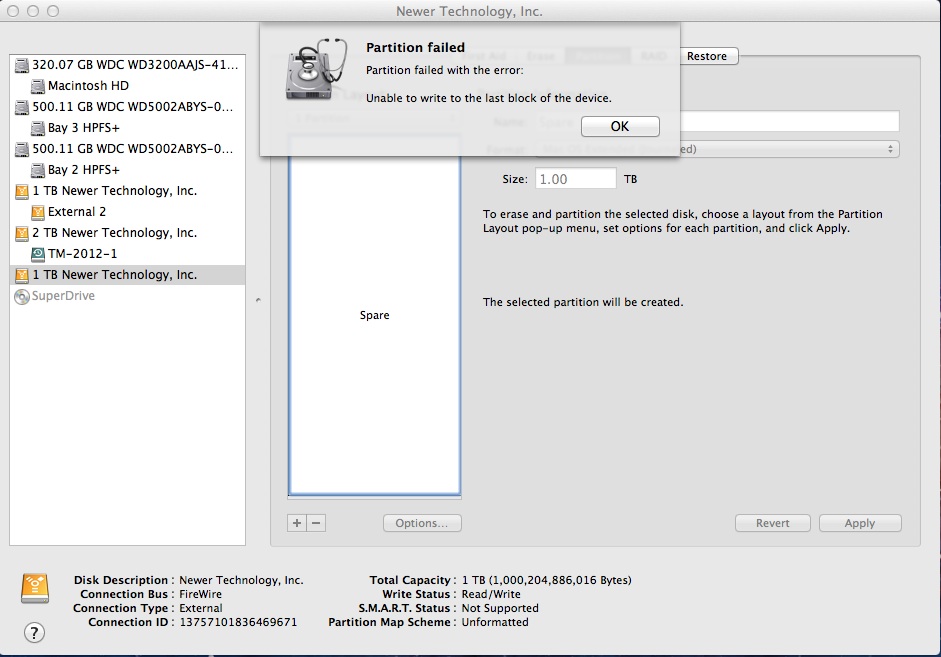Click the External 2 orange FireWire icon

coord(38,212)
